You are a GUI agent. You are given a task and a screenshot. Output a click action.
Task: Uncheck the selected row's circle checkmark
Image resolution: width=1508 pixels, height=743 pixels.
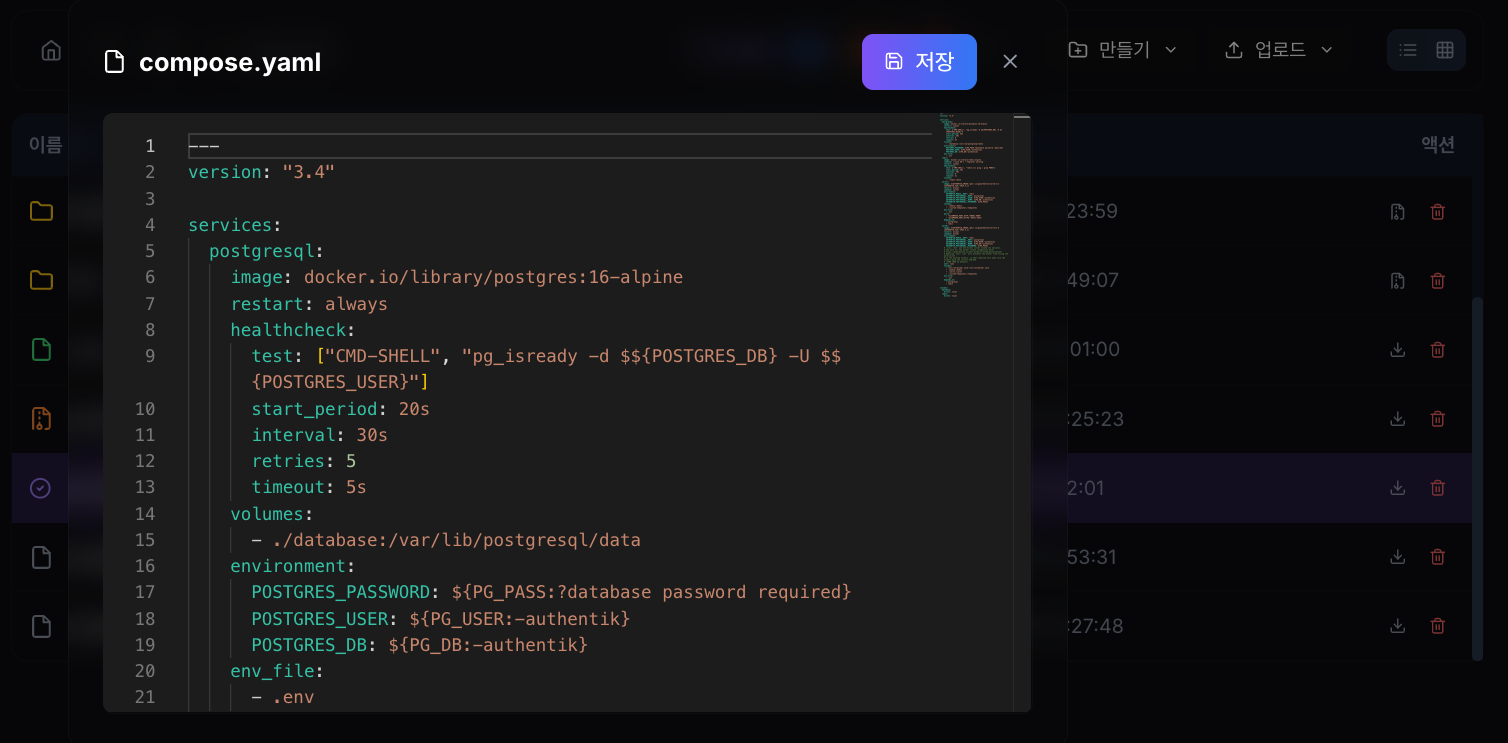tap(40, 488)
